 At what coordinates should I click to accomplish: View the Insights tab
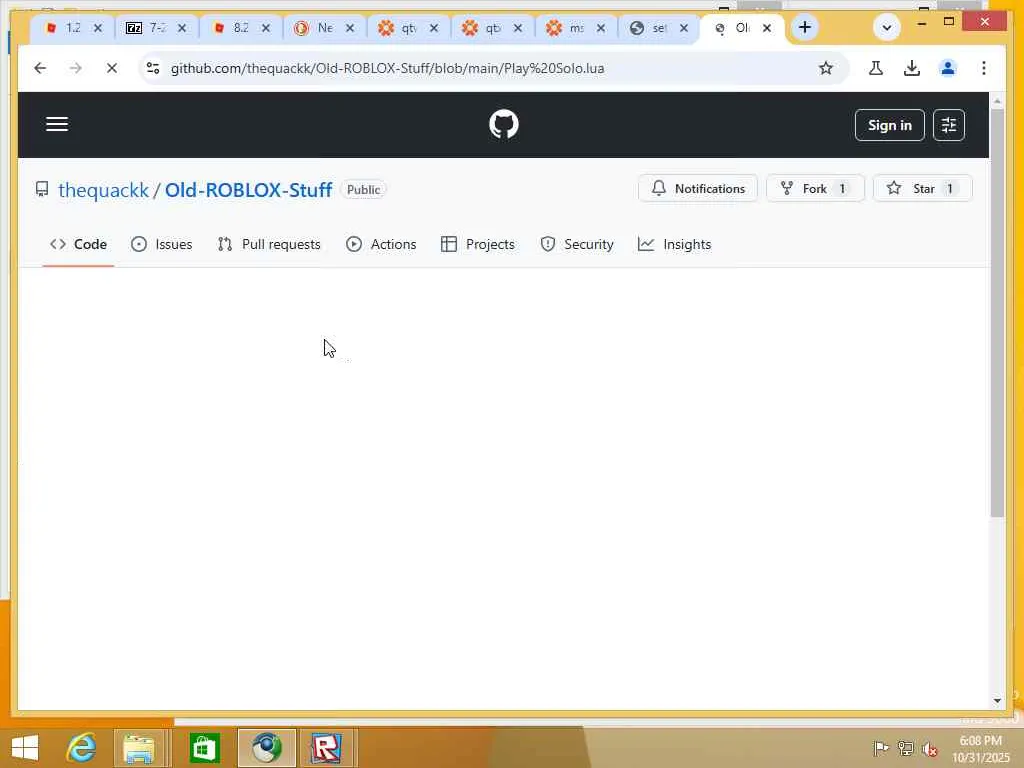click(675, 244)
